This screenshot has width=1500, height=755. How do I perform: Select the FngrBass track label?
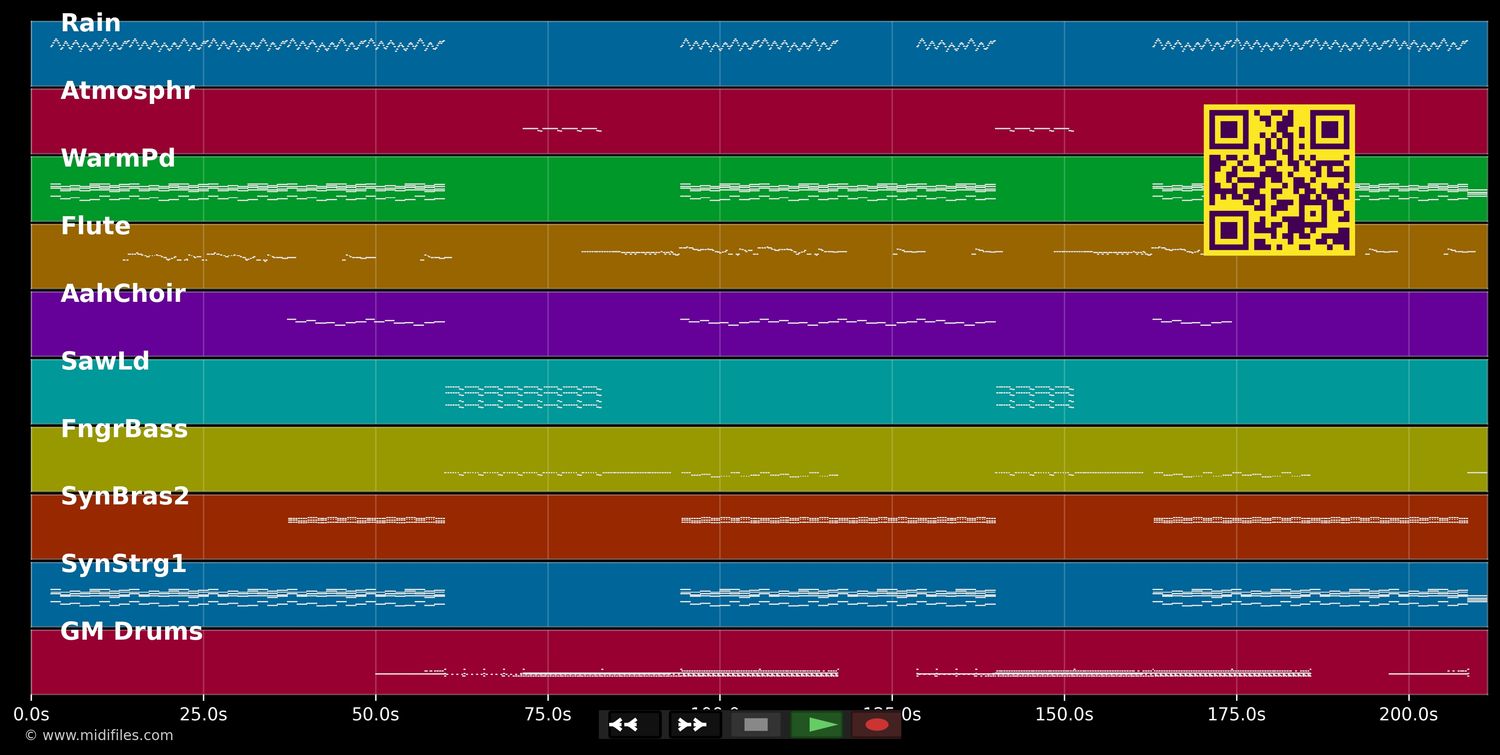[124, 428]
